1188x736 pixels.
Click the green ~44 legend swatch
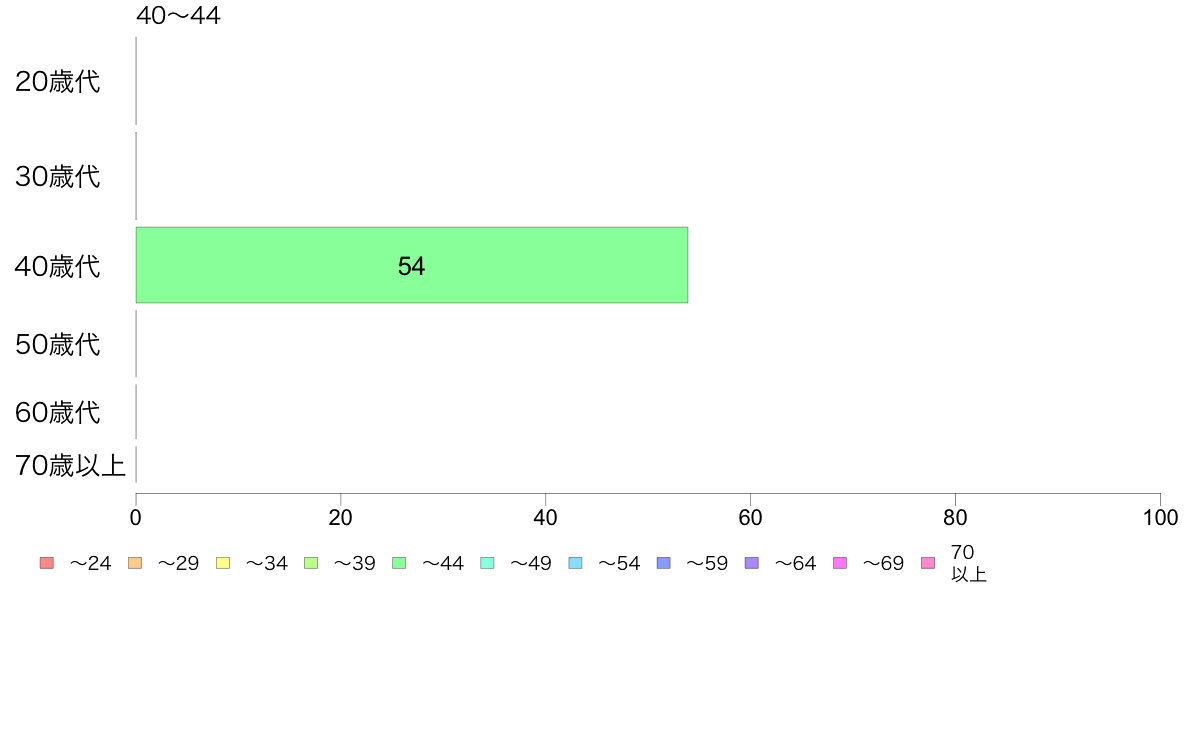coord(399,563)
